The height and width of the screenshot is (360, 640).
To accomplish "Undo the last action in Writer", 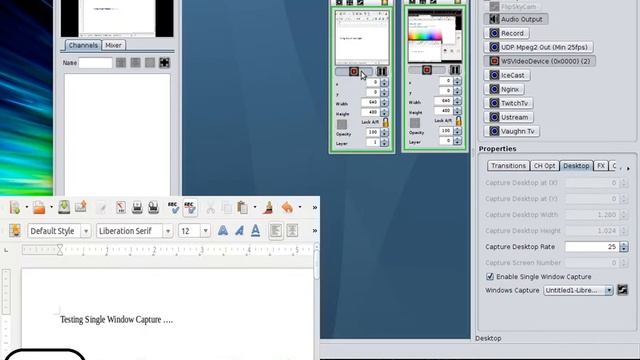I will (x=287, y=208).
